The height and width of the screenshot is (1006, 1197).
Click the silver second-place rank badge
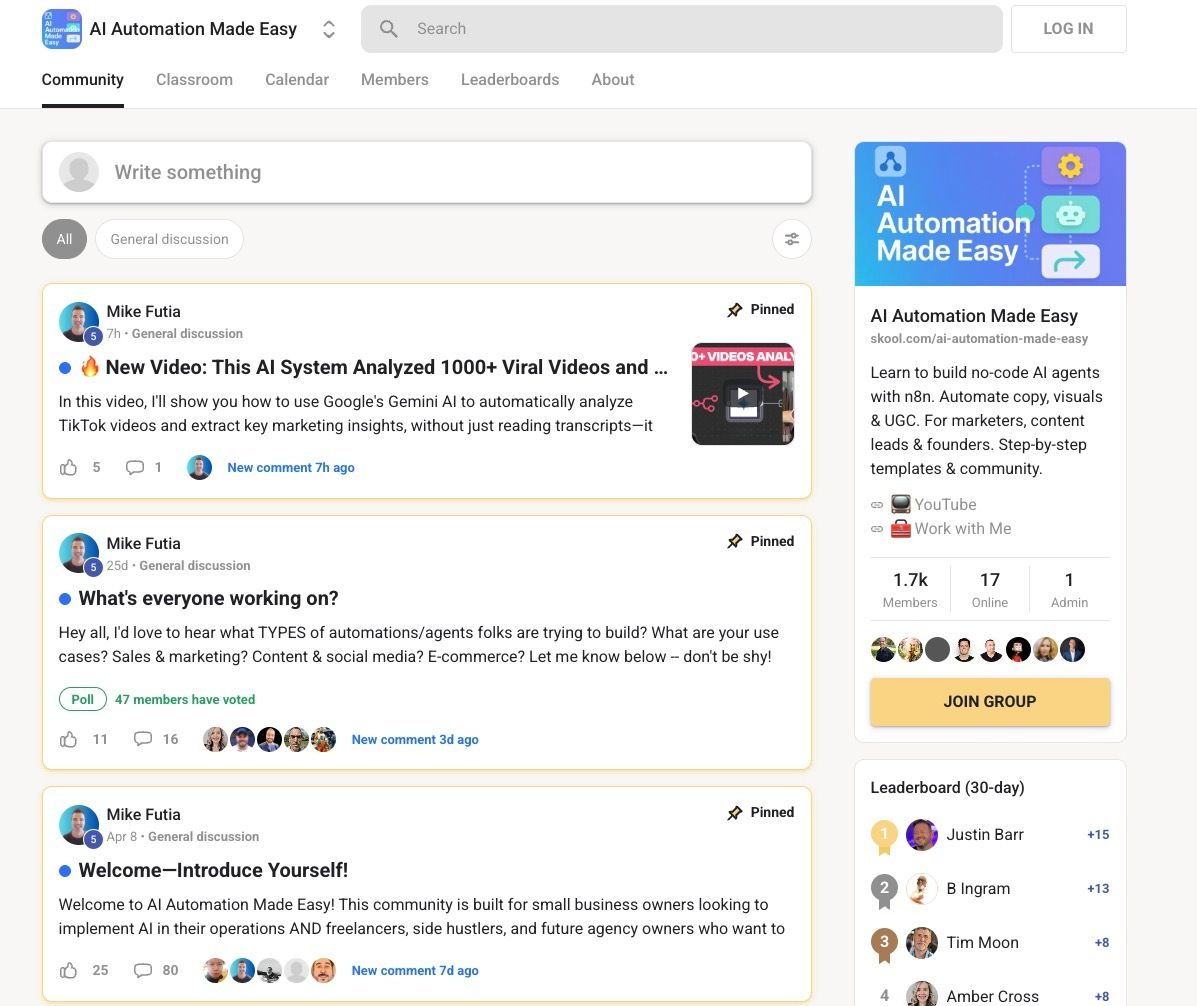(884, 890)
